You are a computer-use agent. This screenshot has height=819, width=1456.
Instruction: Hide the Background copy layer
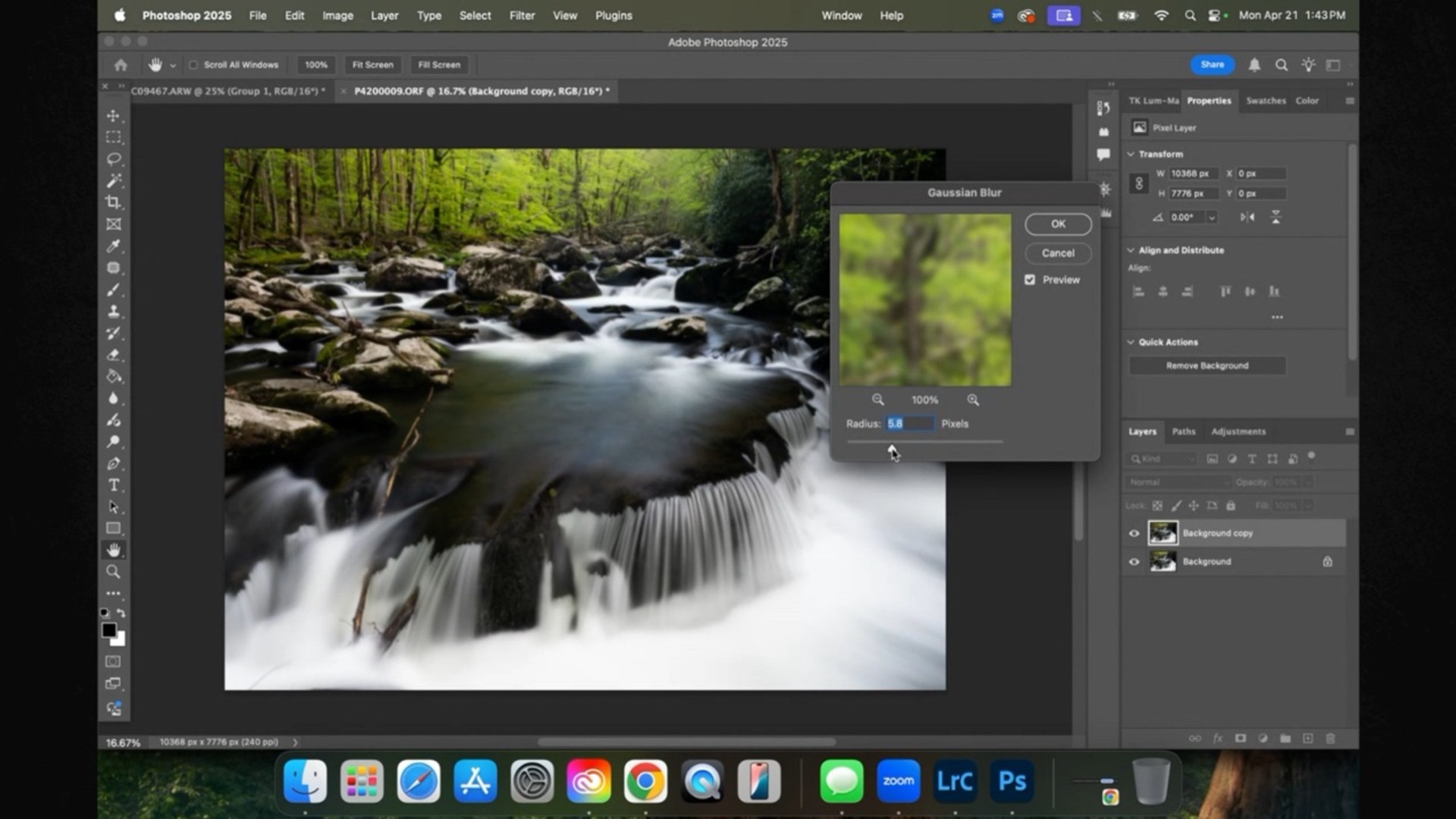1133,532
